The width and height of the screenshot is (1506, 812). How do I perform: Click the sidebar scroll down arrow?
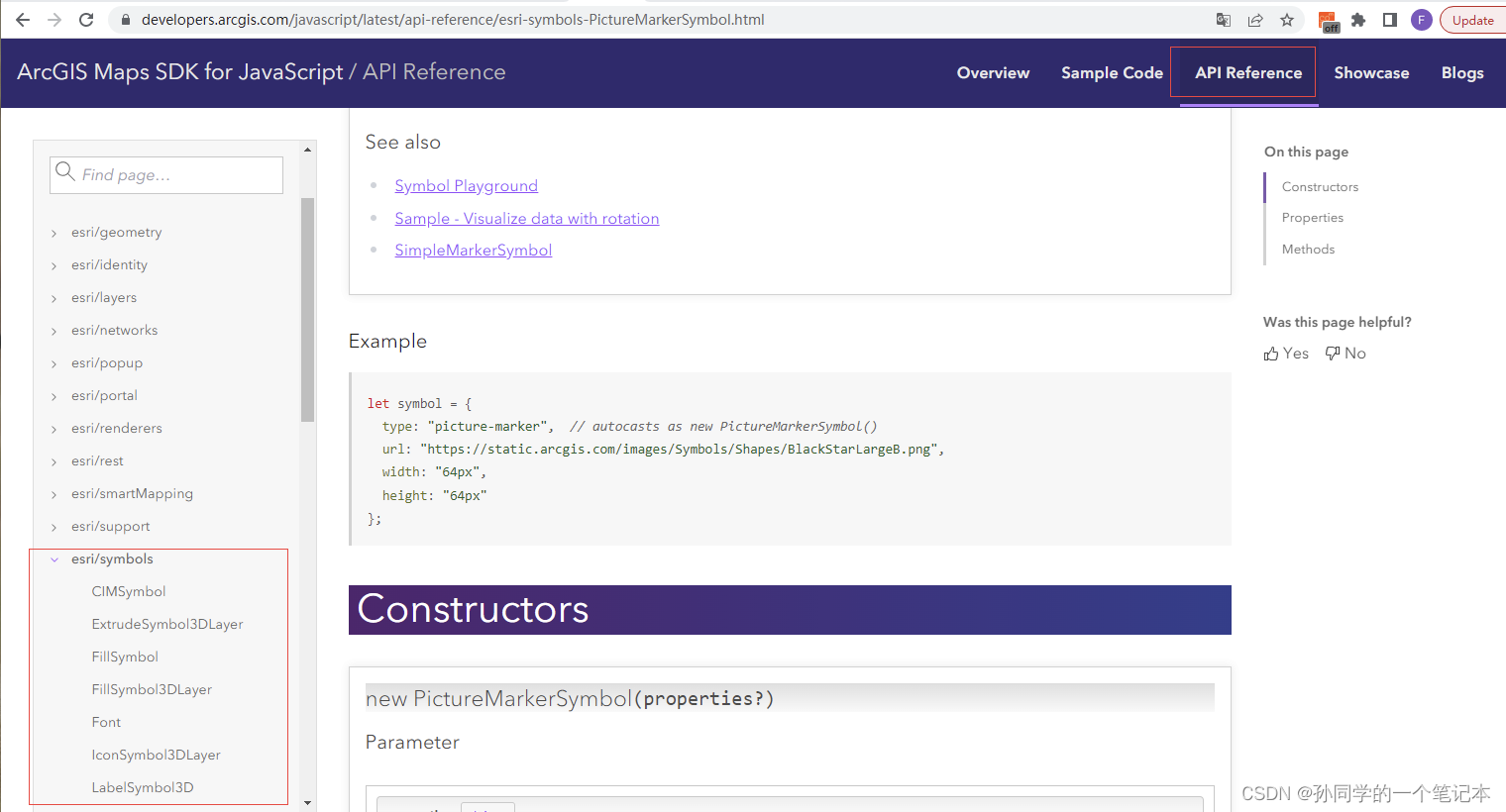click(x=307, y=803)
